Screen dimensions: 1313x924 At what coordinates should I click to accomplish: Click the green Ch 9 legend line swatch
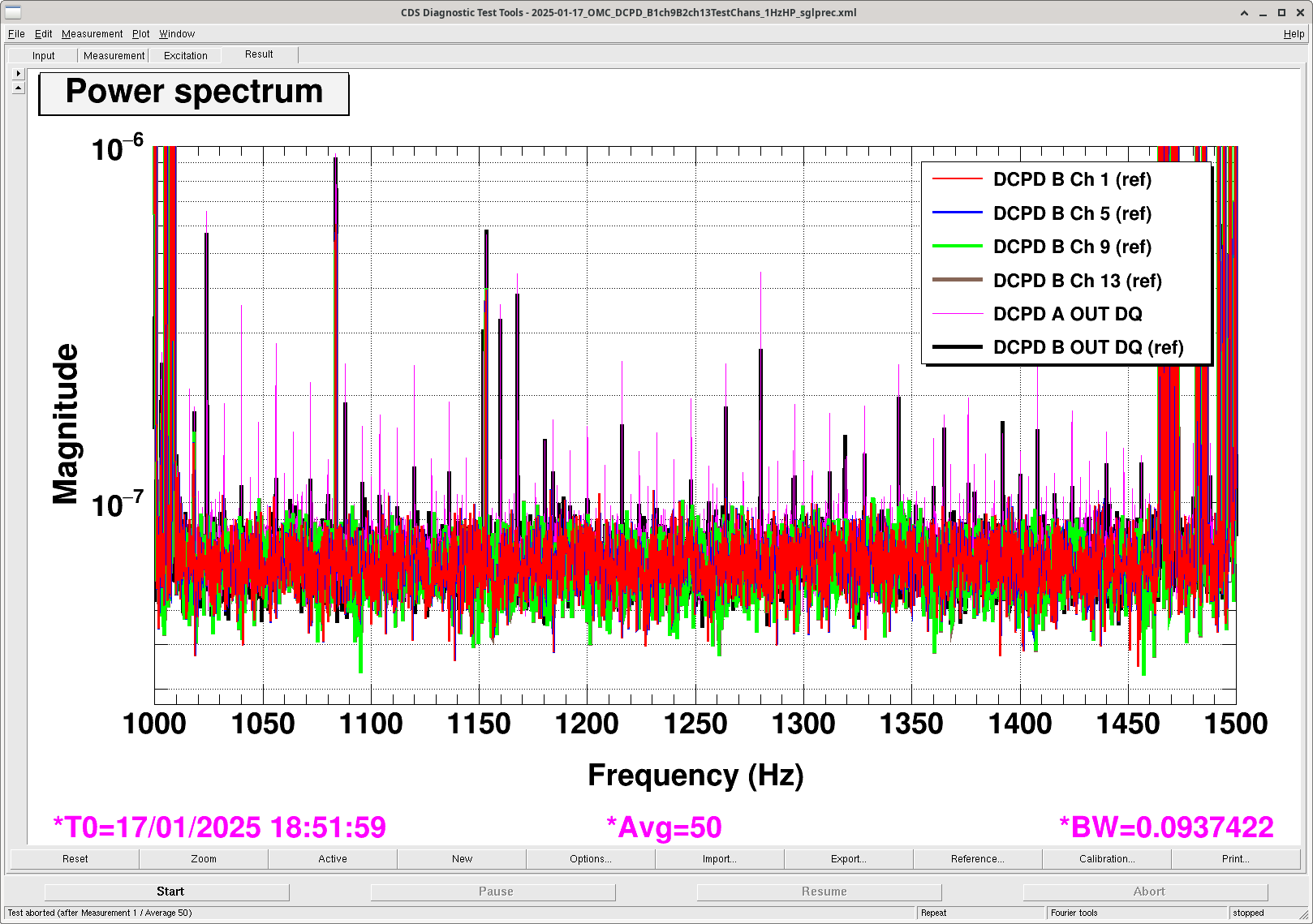958,246
